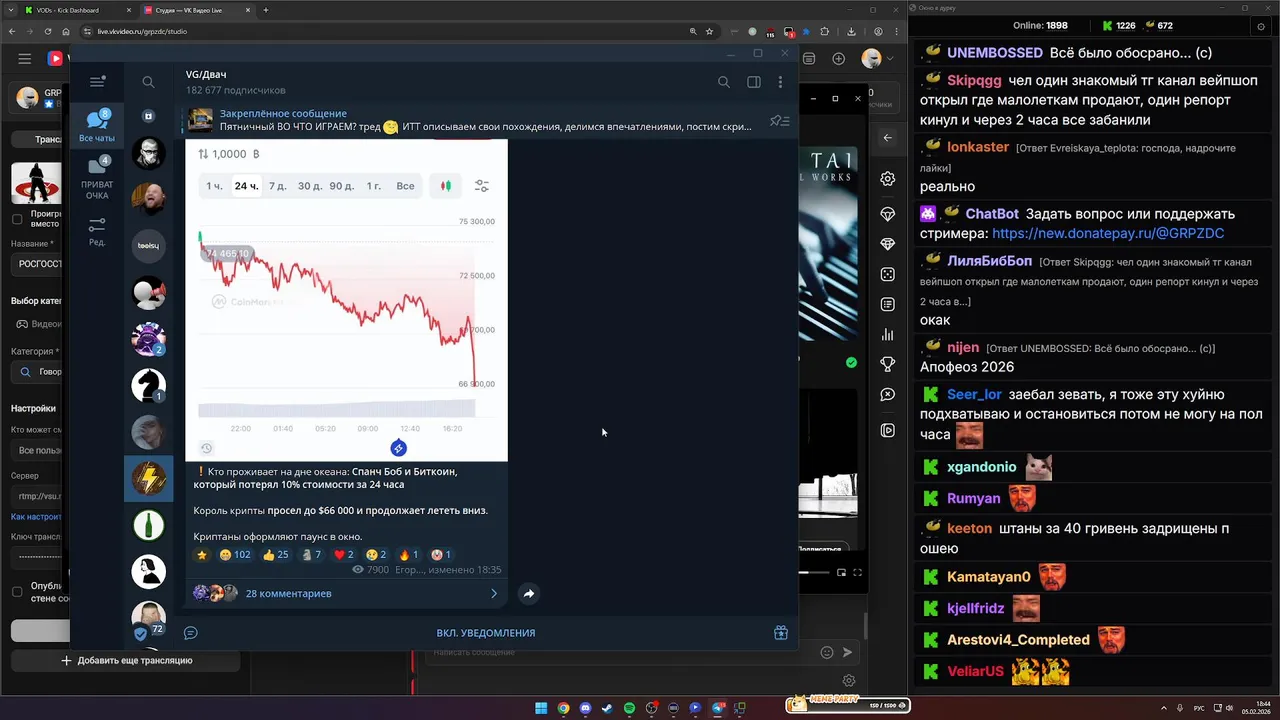Open 28 комментариев thread
Viewport: 1280px width, 720px height.
tap(288, 593)
